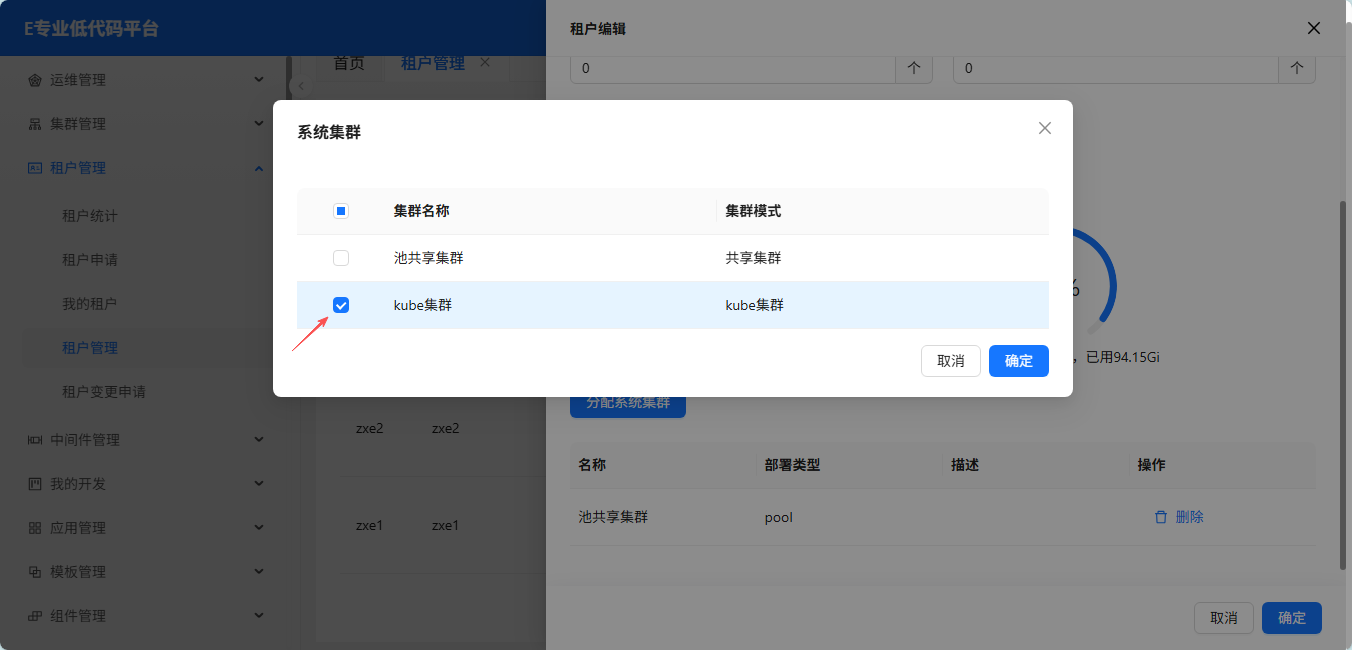Click the 模板管理 sidebar icon
Screen dimensions: 1352x650
(x=35, y=572)
